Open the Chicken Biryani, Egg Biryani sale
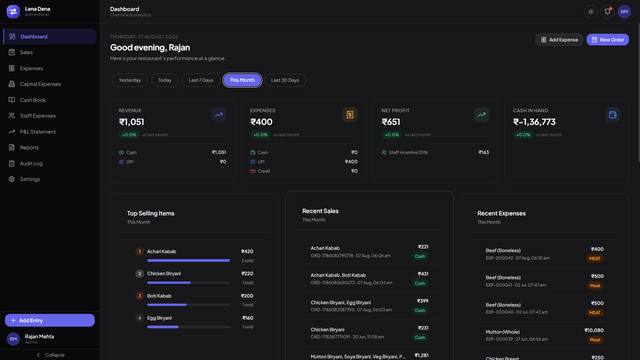Image resolution: width=640 pixels, height=360 pixels. [x=369, y=306]
